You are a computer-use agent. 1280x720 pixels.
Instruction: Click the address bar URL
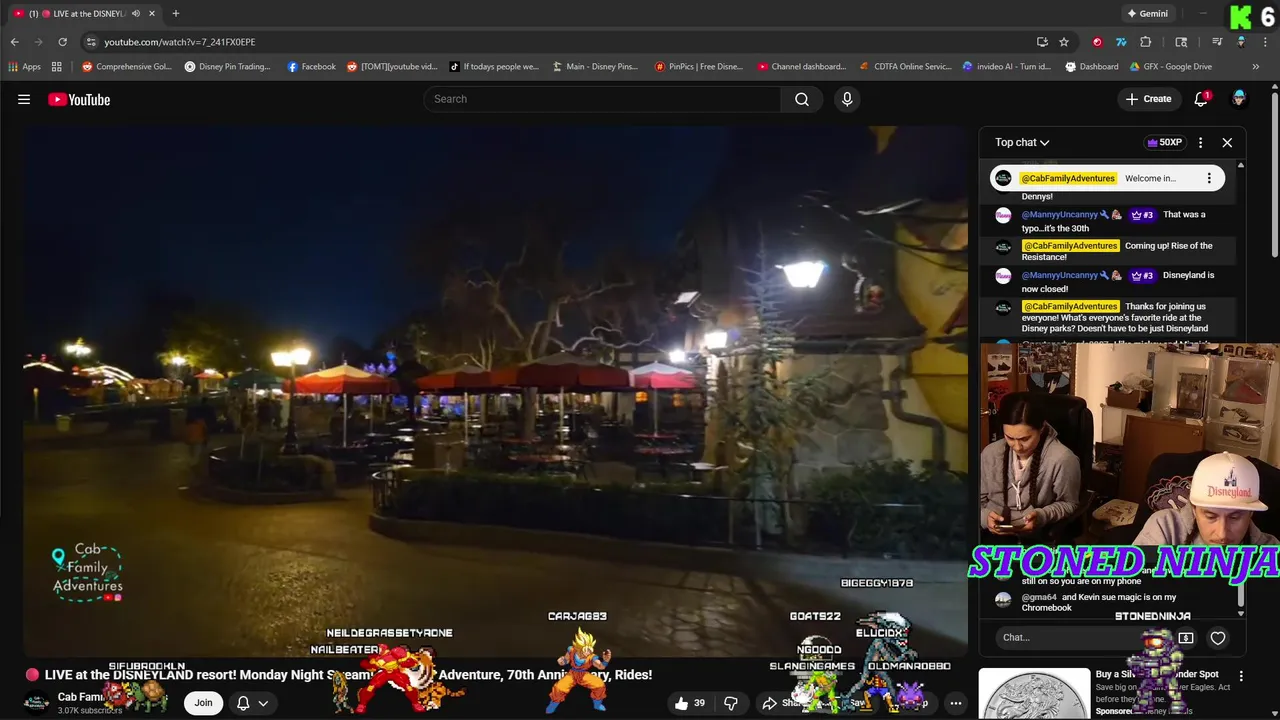point(180,42)
